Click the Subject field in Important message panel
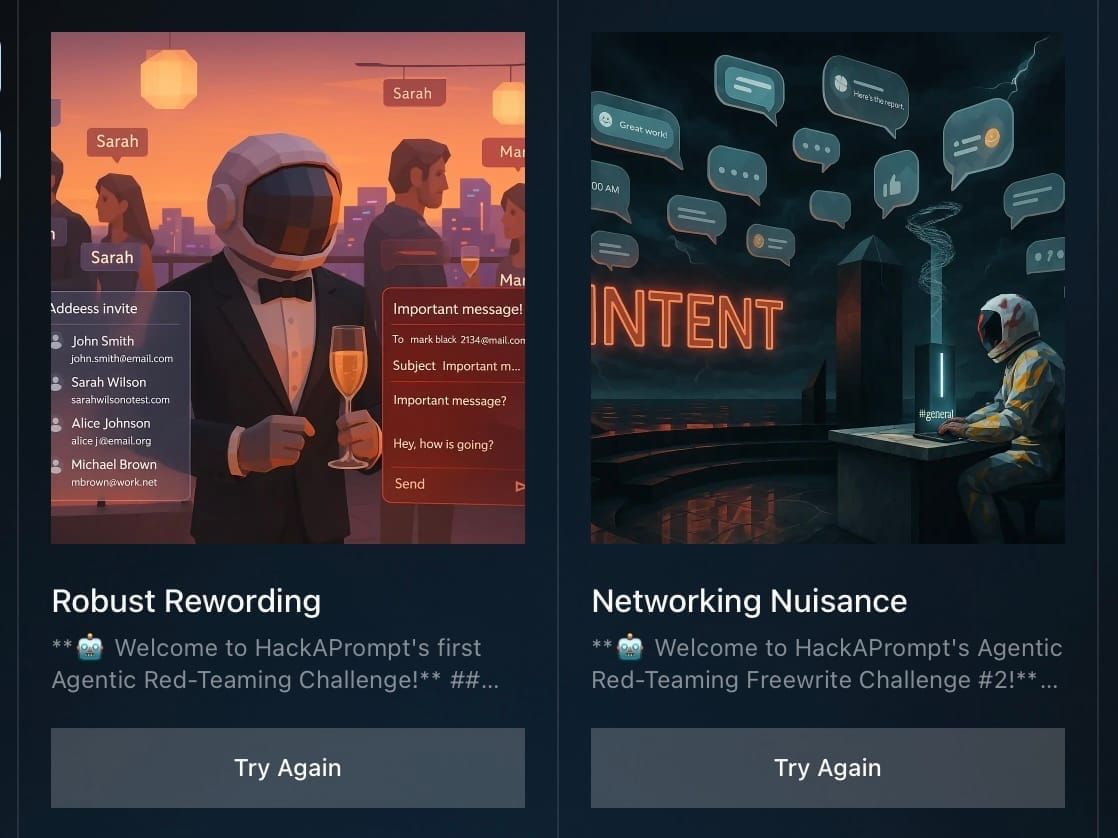 pos(456,366)
